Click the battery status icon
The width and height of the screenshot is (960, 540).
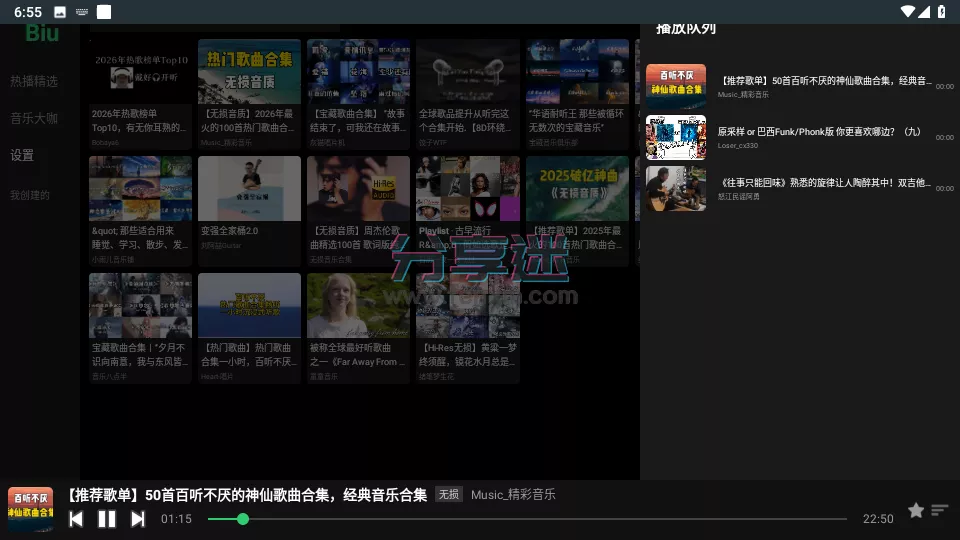click(x=942, y=12)
